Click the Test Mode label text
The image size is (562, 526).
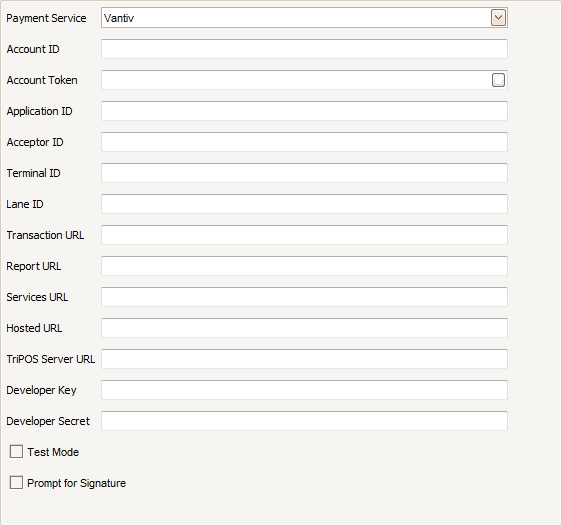click(53, 452)
